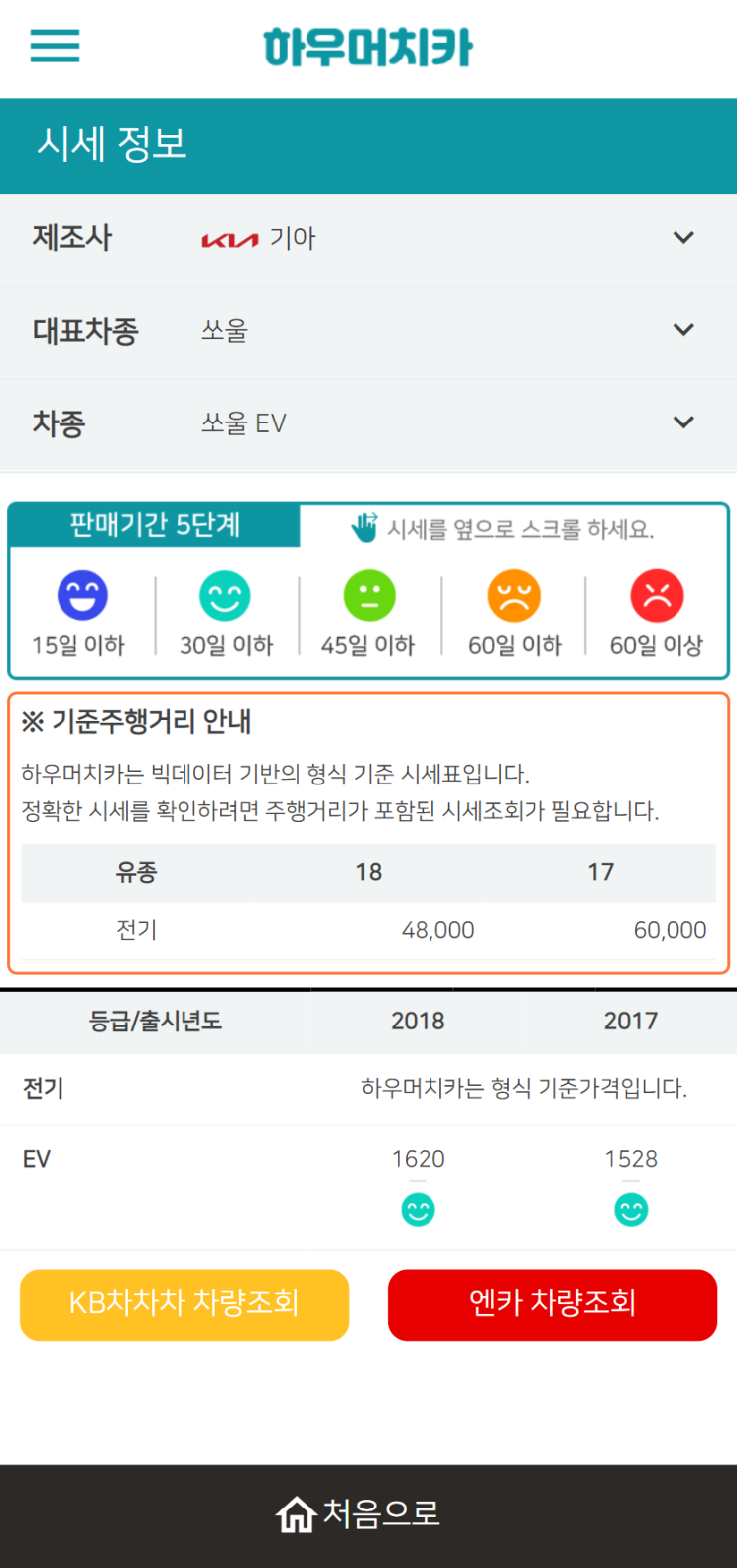Click the 등급/출시년도 column header
The image size is (737, 1568).
pos(156,1021)
